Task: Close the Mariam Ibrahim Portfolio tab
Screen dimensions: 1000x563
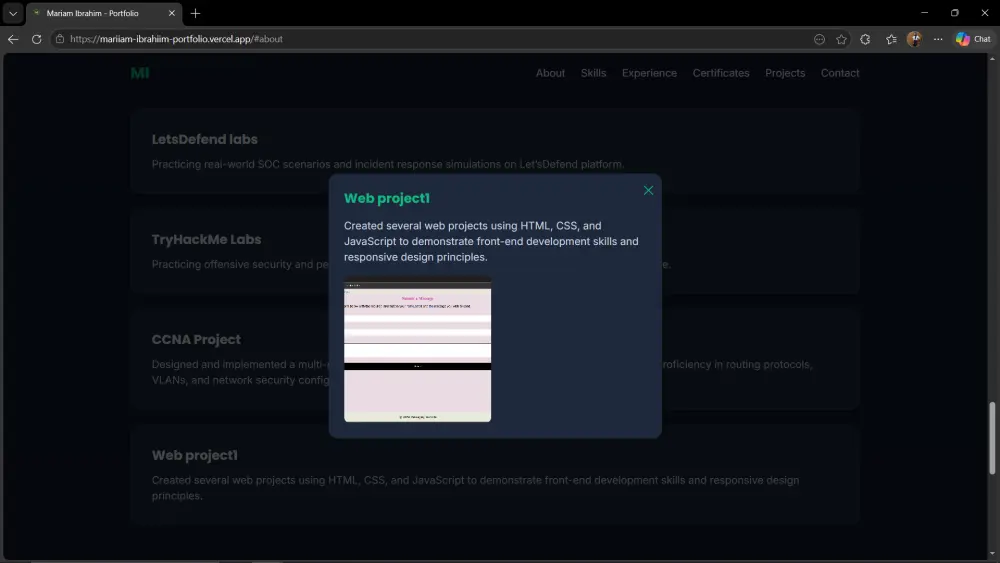Action: click(171, 13)
